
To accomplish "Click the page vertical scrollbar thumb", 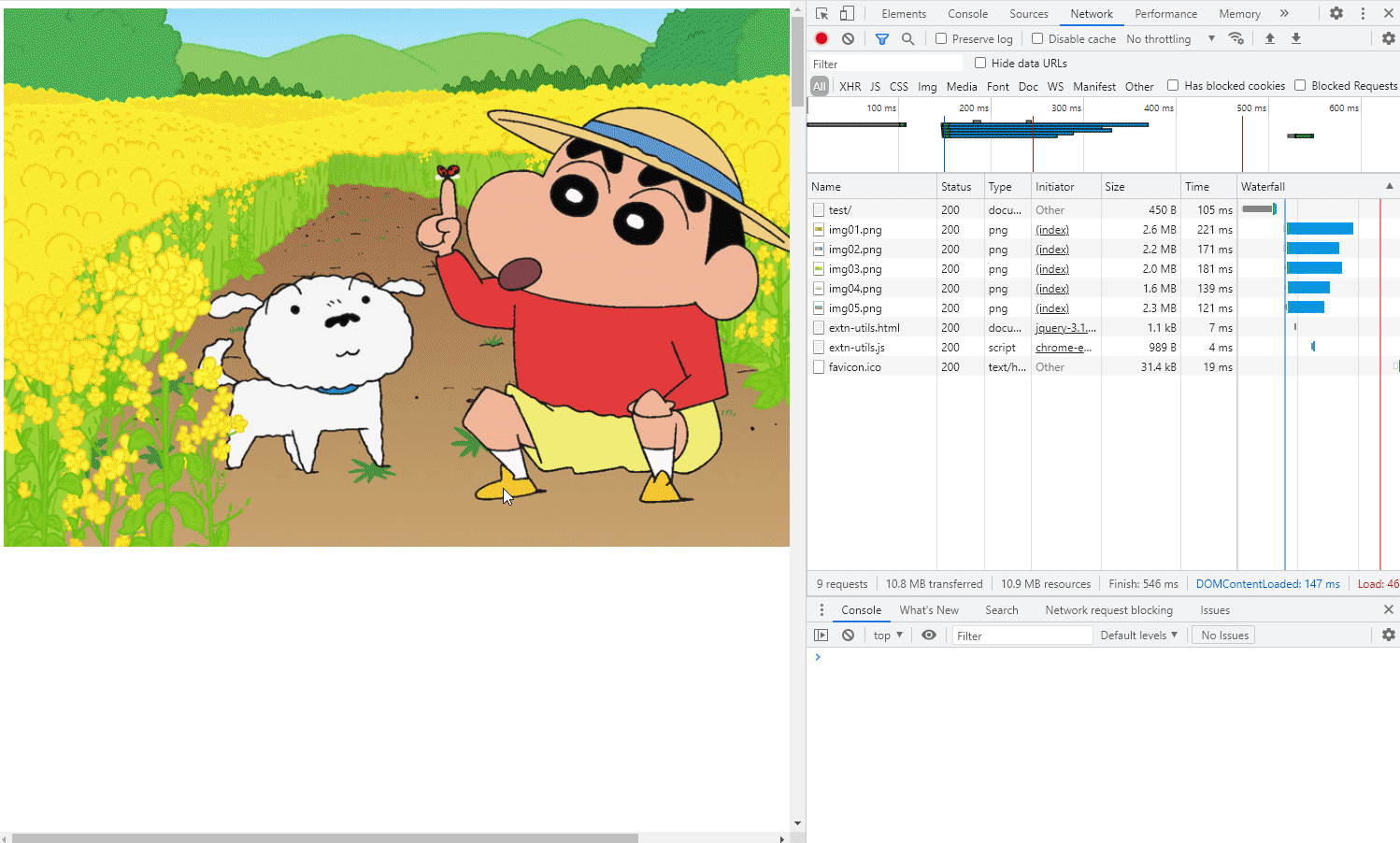I will [797, 61].
